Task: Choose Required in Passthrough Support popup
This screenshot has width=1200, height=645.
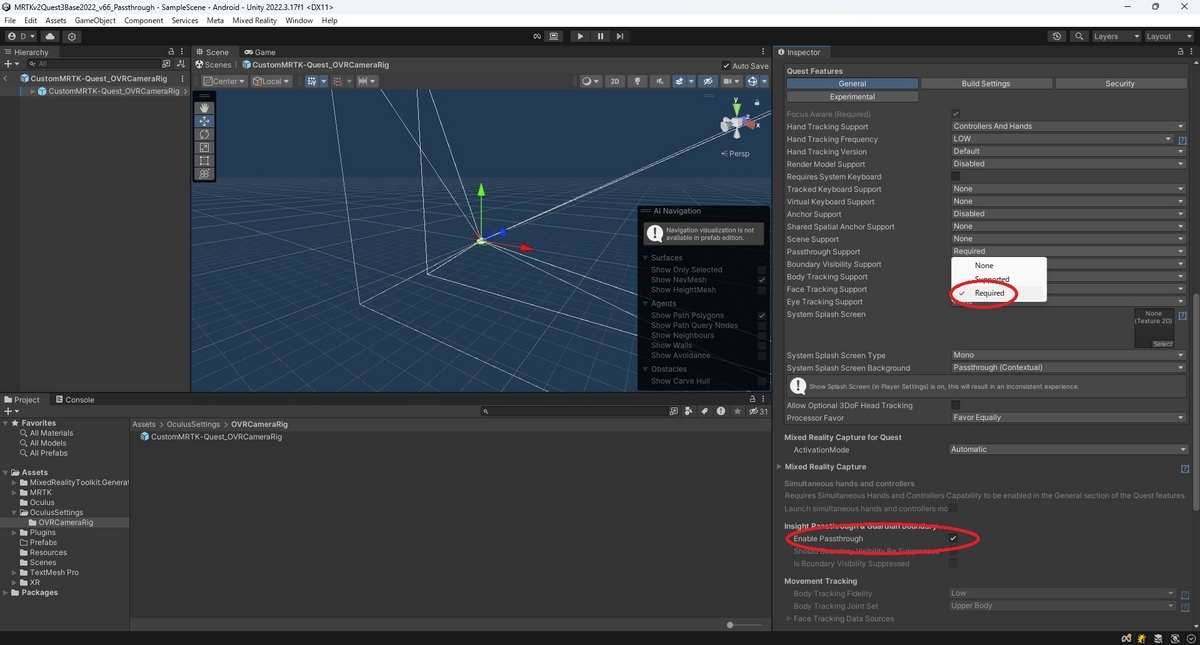Action: pos(989,293)
